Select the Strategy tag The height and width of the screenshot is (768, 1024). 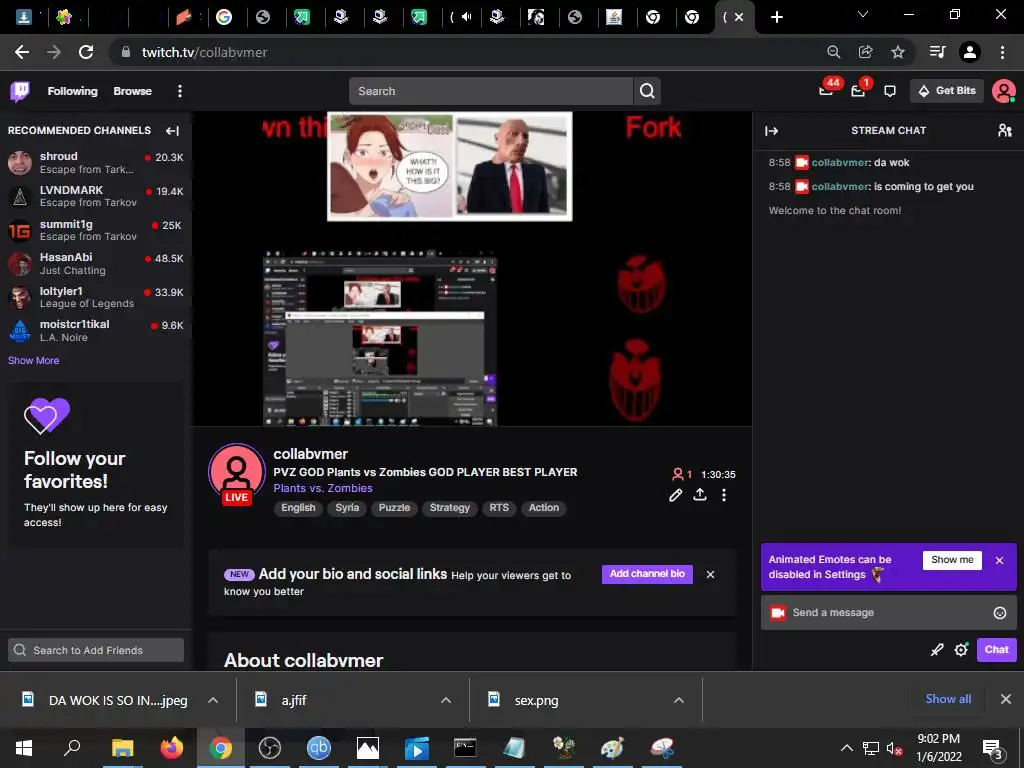450,508
